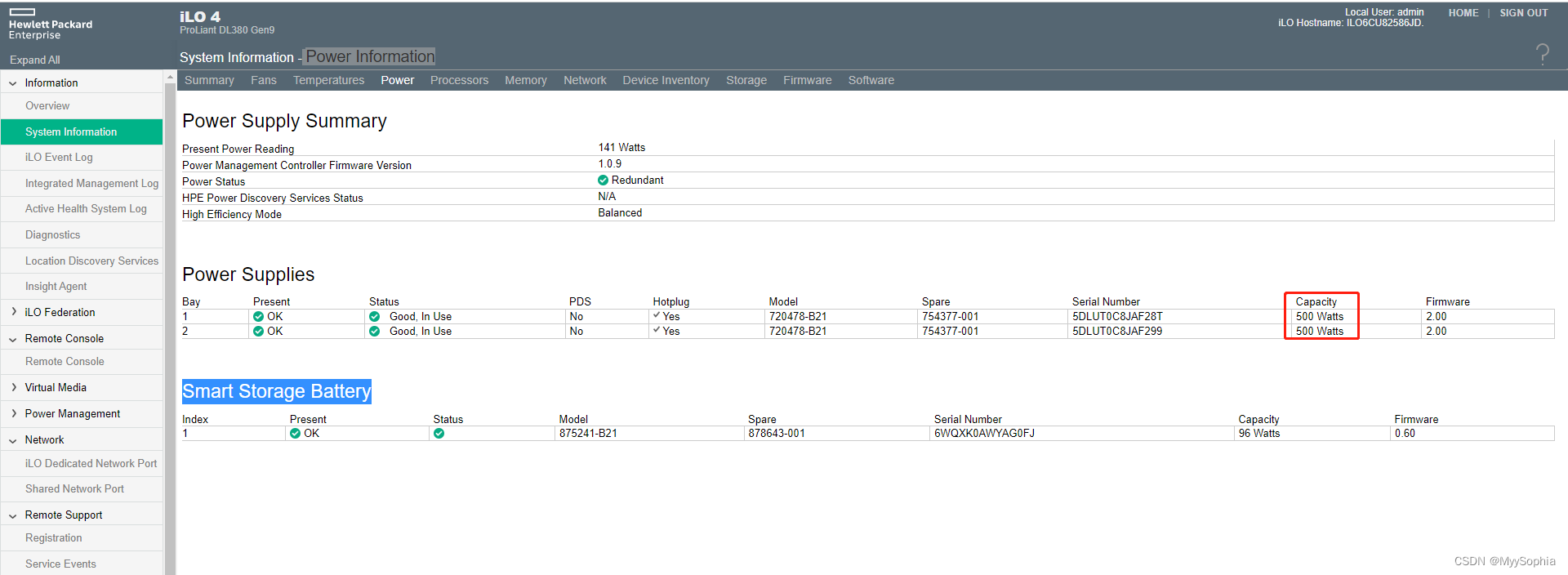This screenshot has width=1568, height=575.
Task: Click the Smart Storage Battery heading
Action: [277, 391]
